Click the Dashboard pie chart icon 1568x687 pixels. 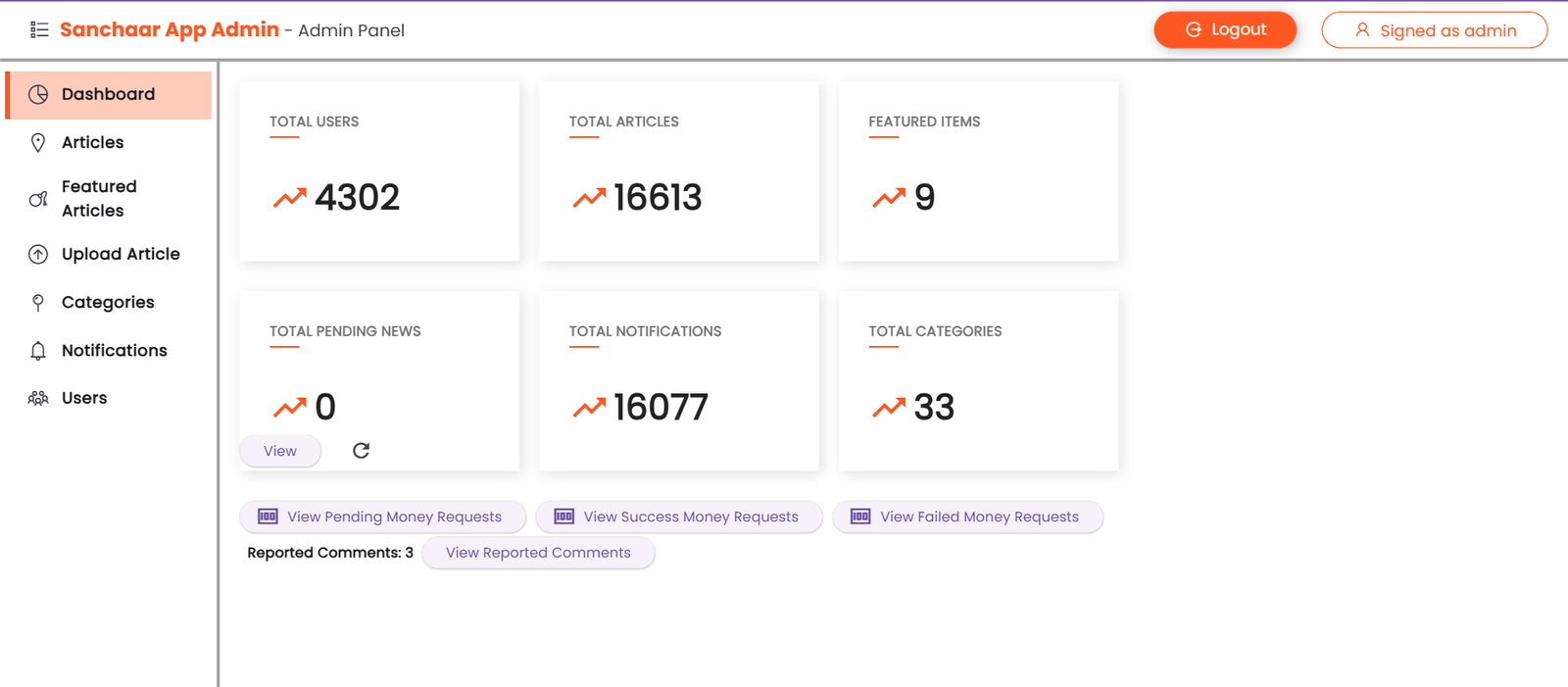coord(38,94)
